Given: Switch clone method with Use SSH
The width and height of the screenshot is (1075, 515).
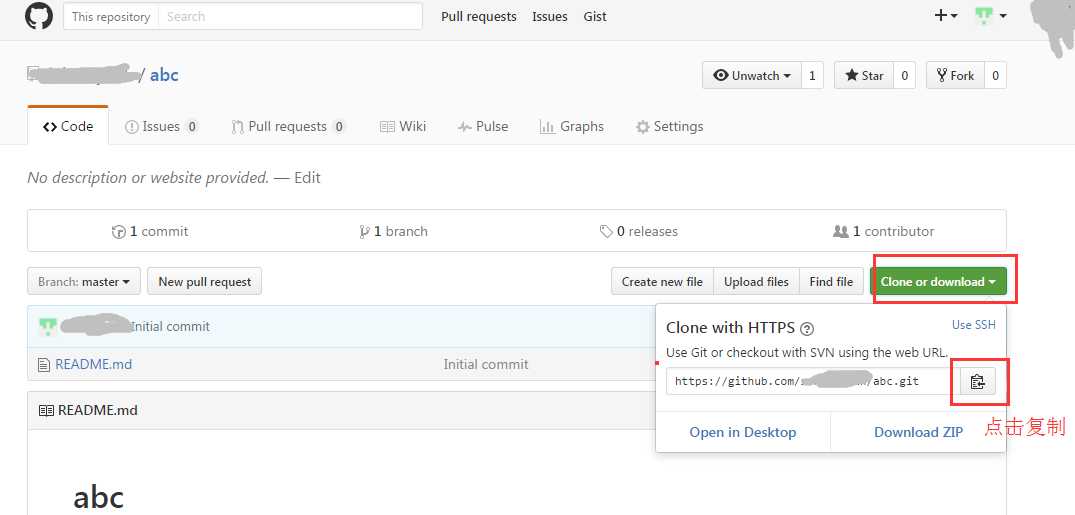Looking at the screenshot, I should point(974,324).
